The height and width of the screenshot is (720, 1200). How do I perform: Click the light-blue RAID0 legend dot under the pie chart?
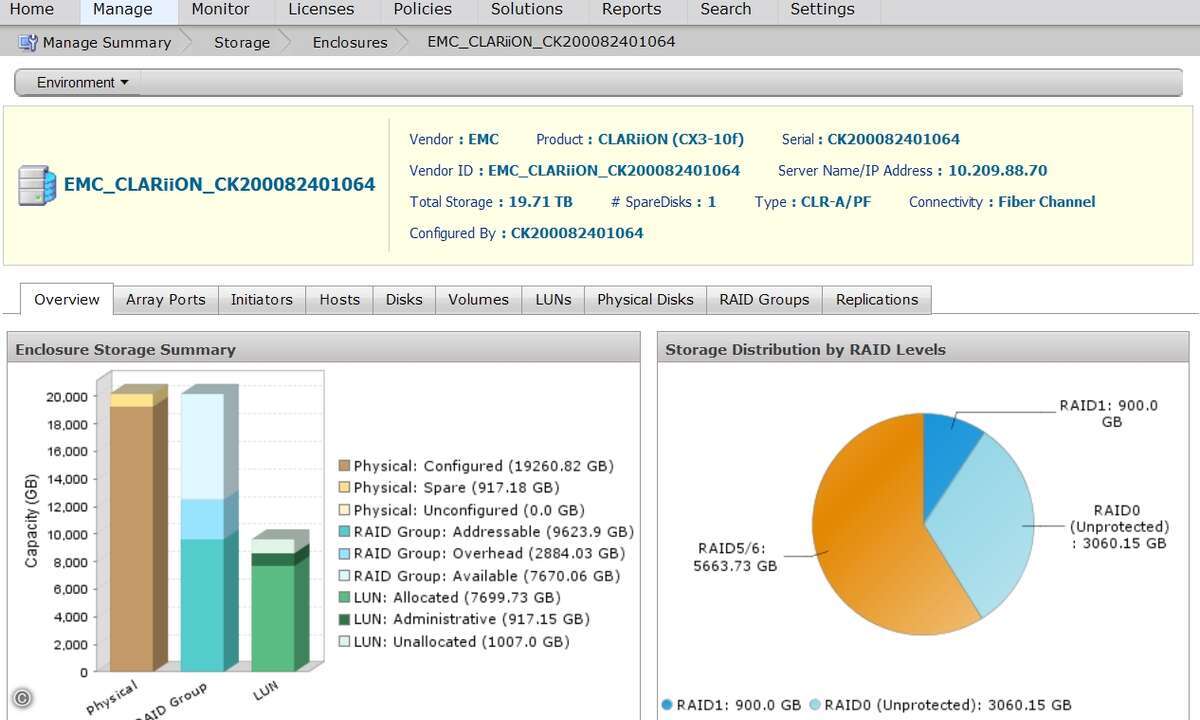(815, 705)
